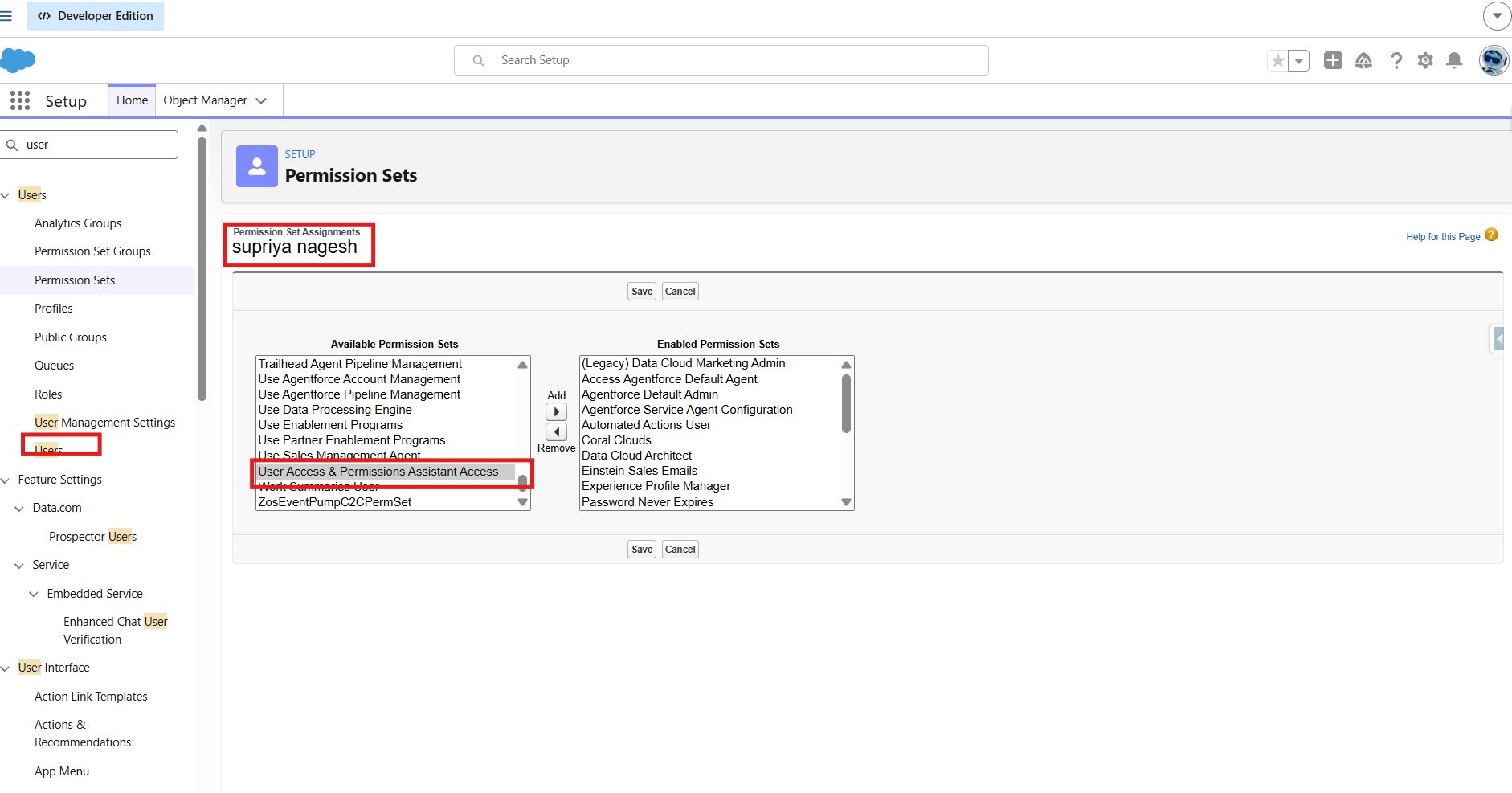Open Prospector Users in sidebar

[92, 537]
